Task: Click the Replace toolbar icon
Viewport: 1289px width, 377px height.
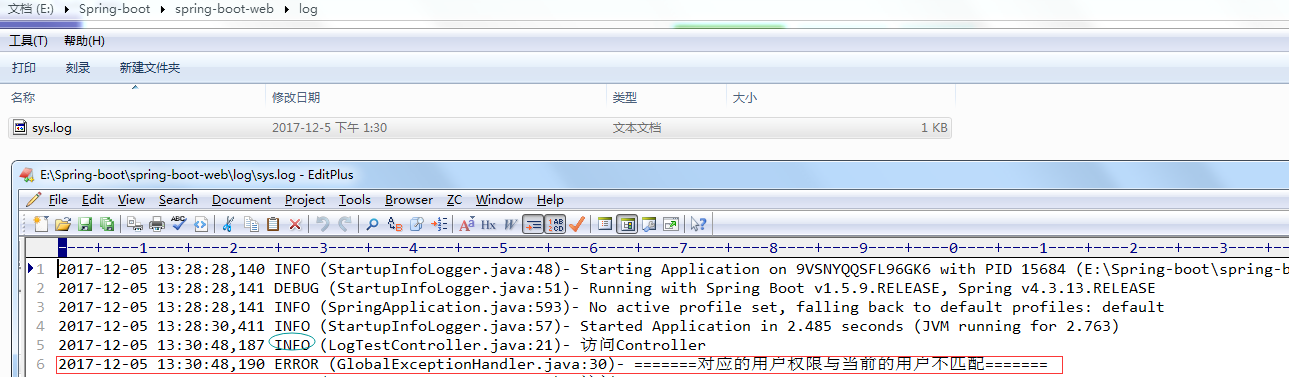Action: point(395,224)
